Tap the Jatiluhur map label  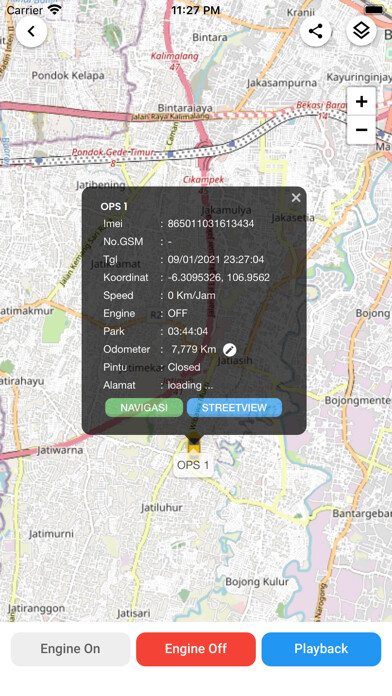162,507
